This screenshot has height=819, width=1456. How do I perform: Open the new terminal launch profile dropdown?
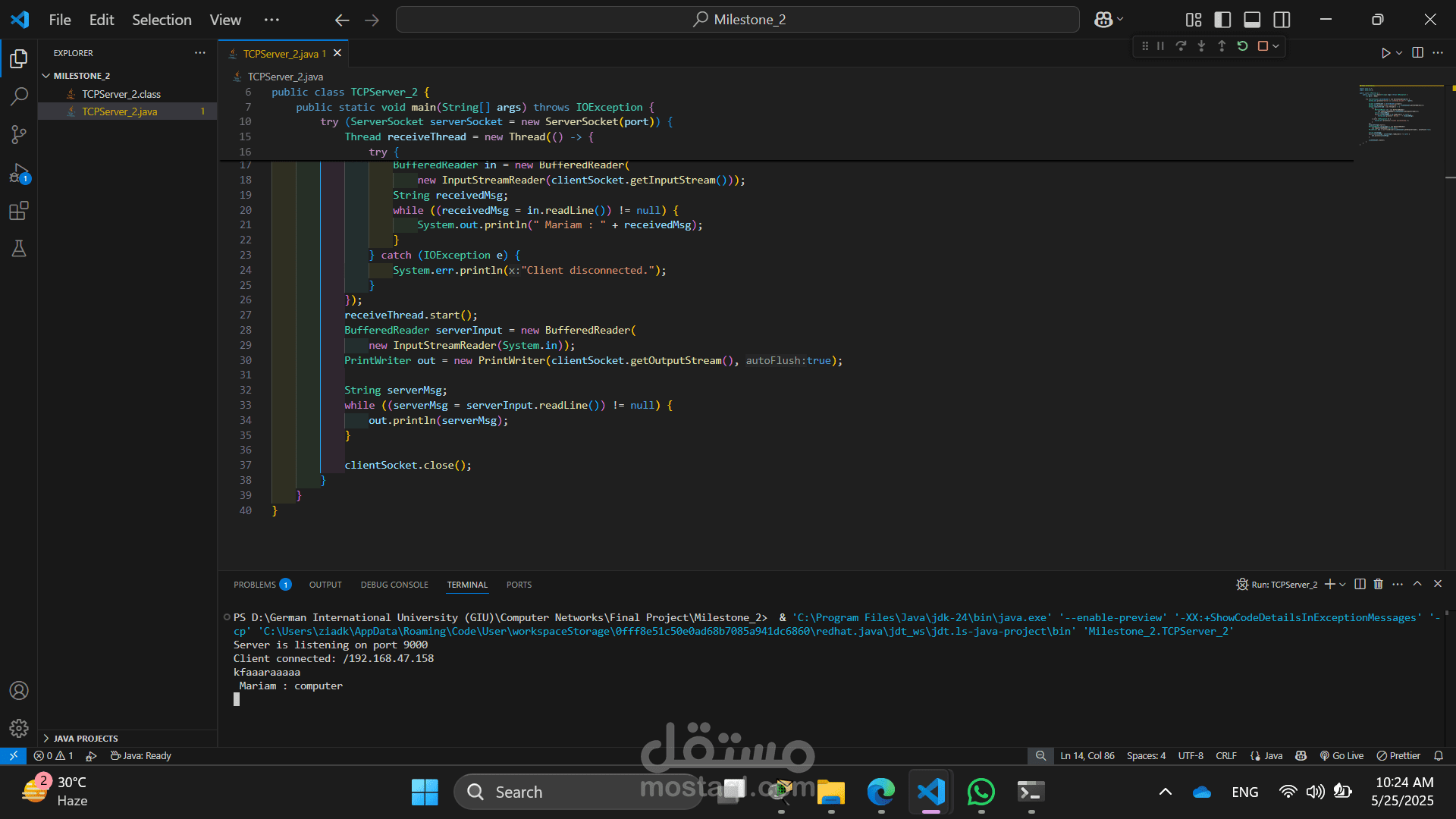coord(1343,585)
